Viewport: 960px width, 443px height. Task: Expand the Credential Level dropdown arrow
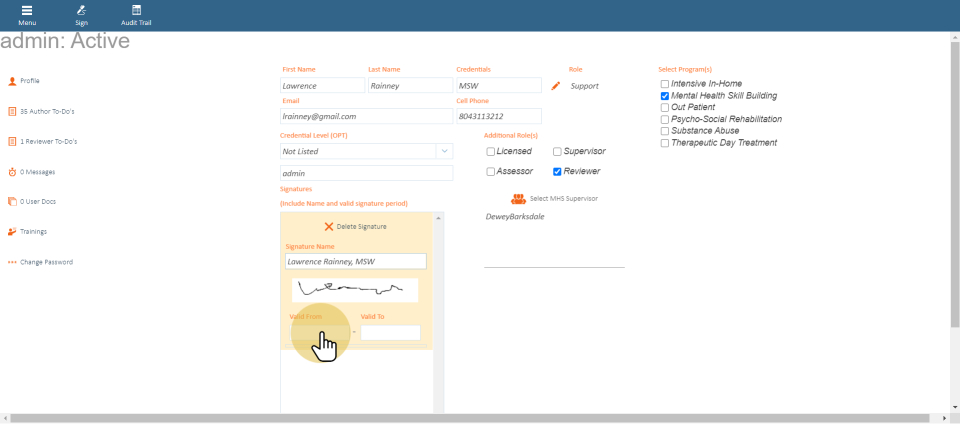(444, 151)
